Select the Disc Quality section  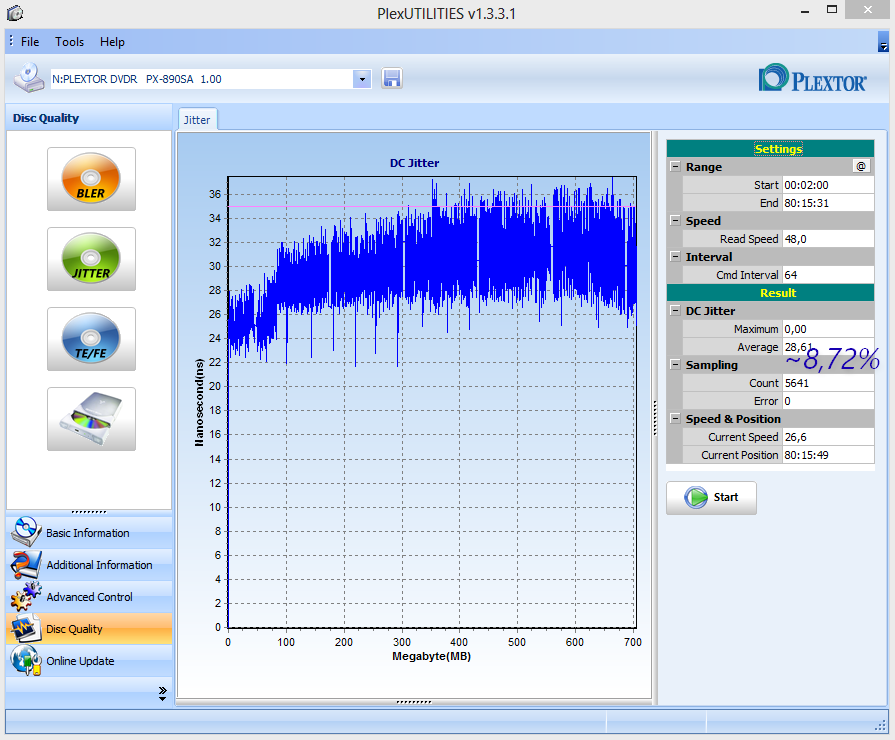point(89,628)
